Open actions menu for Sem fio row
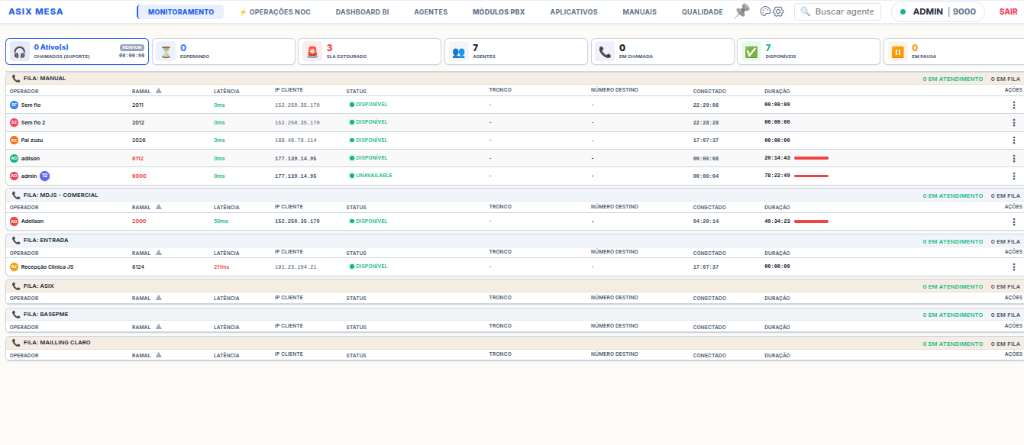The height and width of the screenshot is (445, 1024). [1014, 105]
